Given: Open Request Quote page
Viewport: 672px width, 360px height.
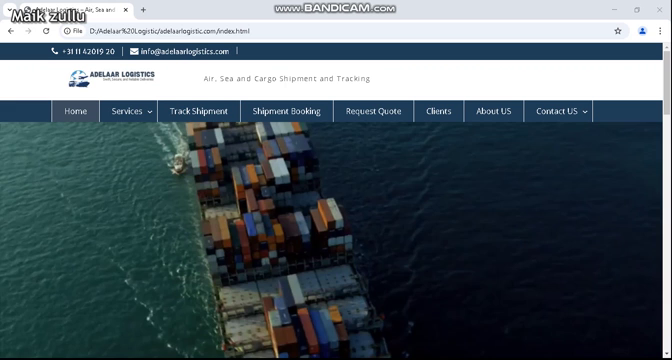Looking at the screenshot, I should pos(373,111).
